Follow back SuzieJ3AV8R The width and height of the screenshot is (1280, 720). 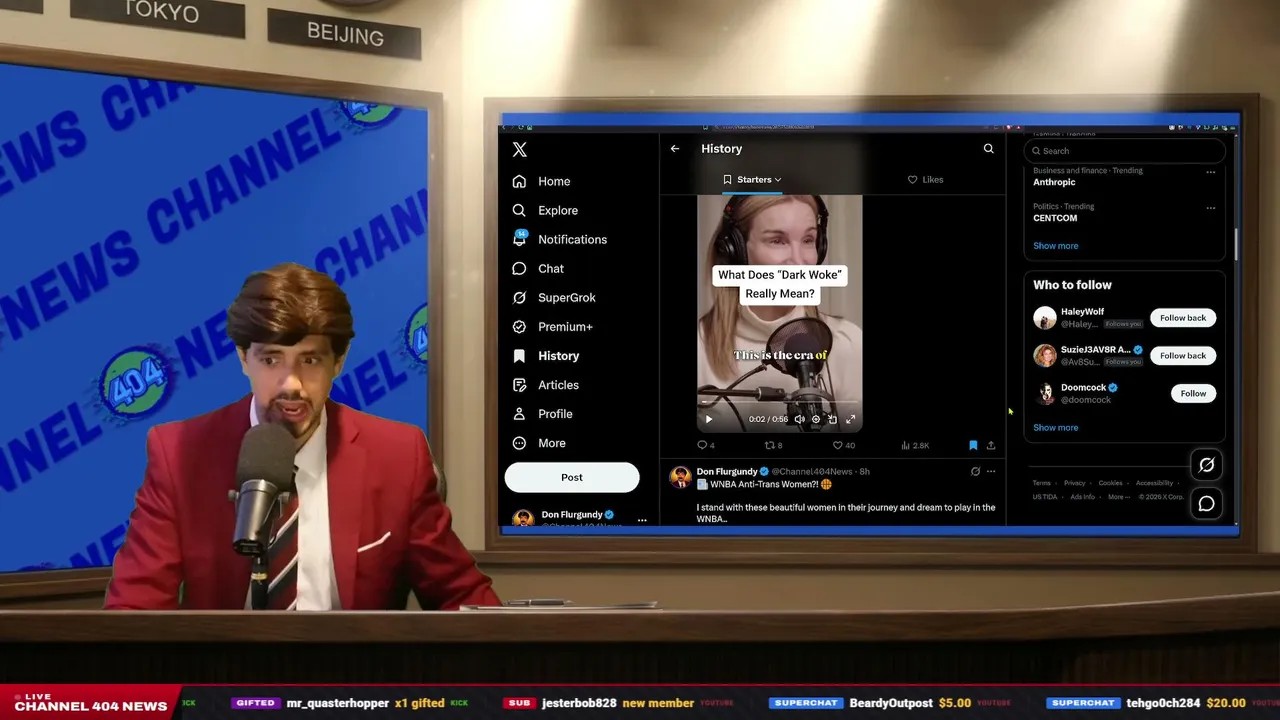(1183, 356)
